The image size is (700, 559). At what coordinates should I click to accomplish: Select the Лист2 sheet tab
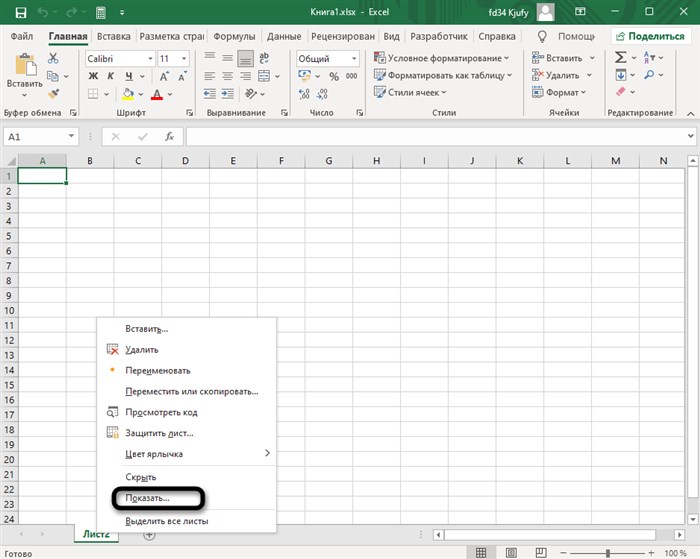(x=96, y=534)
